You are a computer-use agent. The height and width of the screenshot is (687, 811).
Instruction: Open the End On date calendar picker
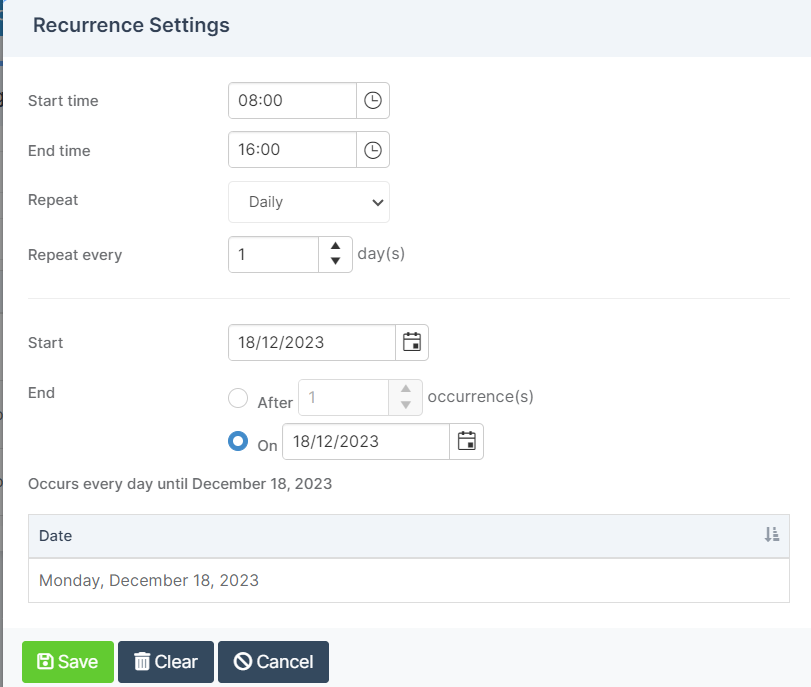coord(467,441)
